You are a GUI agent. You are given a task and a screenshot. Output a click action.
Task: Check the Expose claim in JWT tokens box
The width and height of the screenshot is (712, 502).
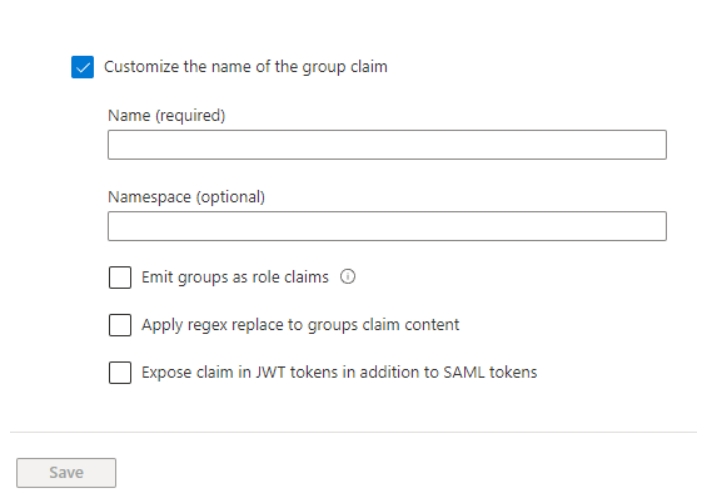click(119, 372)
